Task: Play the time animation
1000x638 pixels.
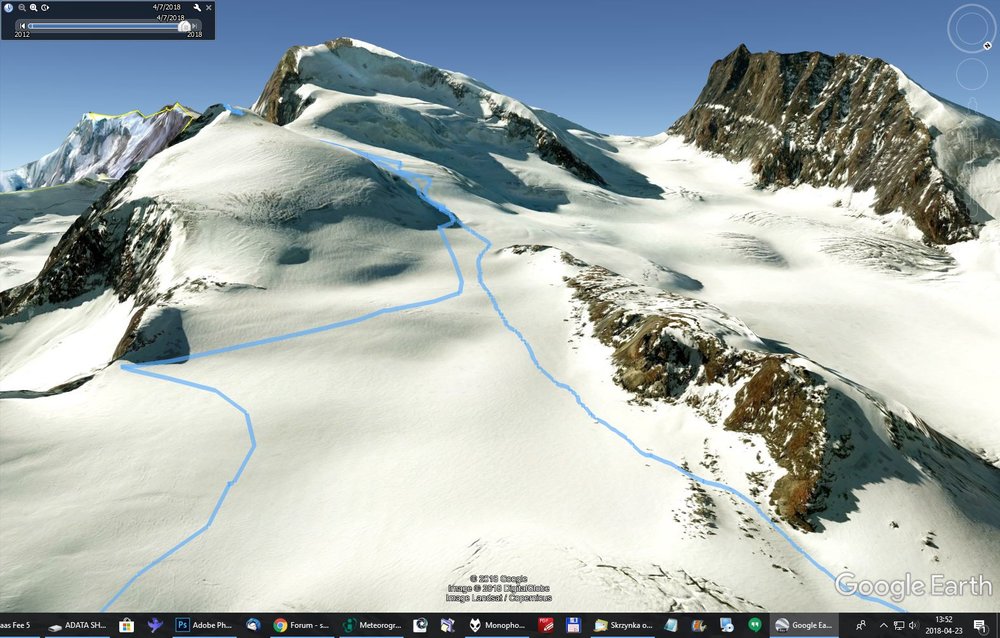Action: click(45, 8)
